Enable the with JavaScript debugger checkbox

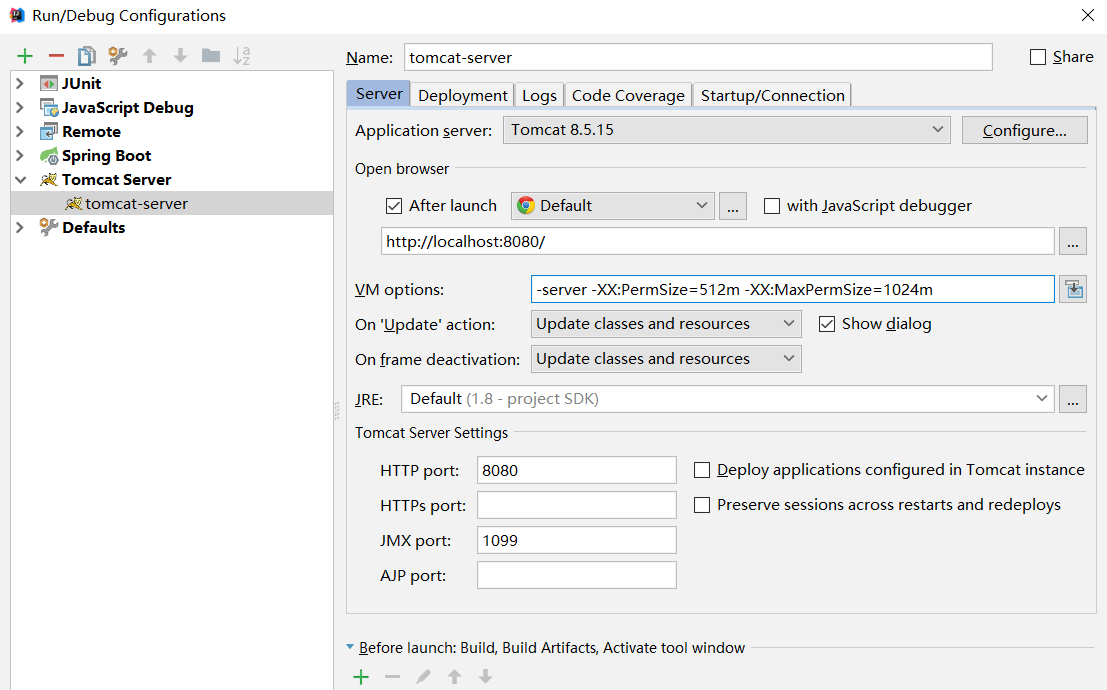point(772,206)
